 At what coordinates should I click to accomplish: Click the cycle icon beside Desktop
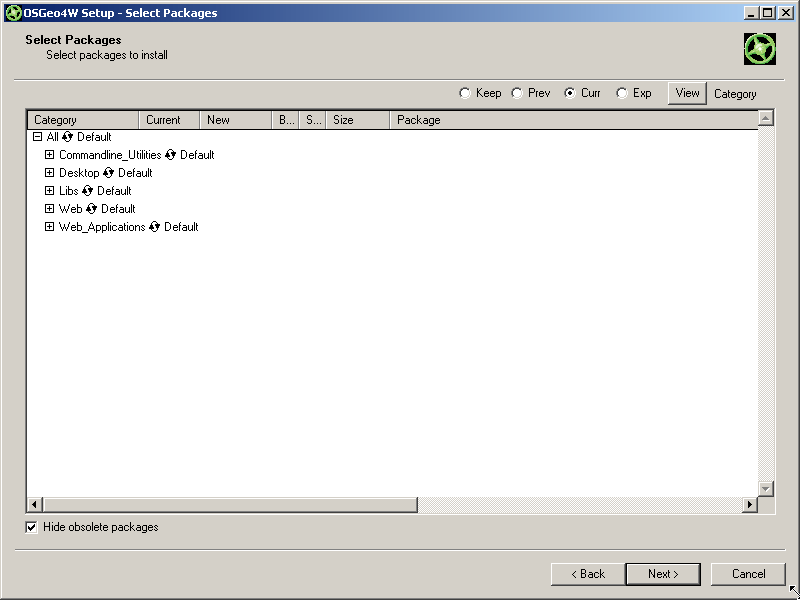pyautogui.click(x=108, y=173)
